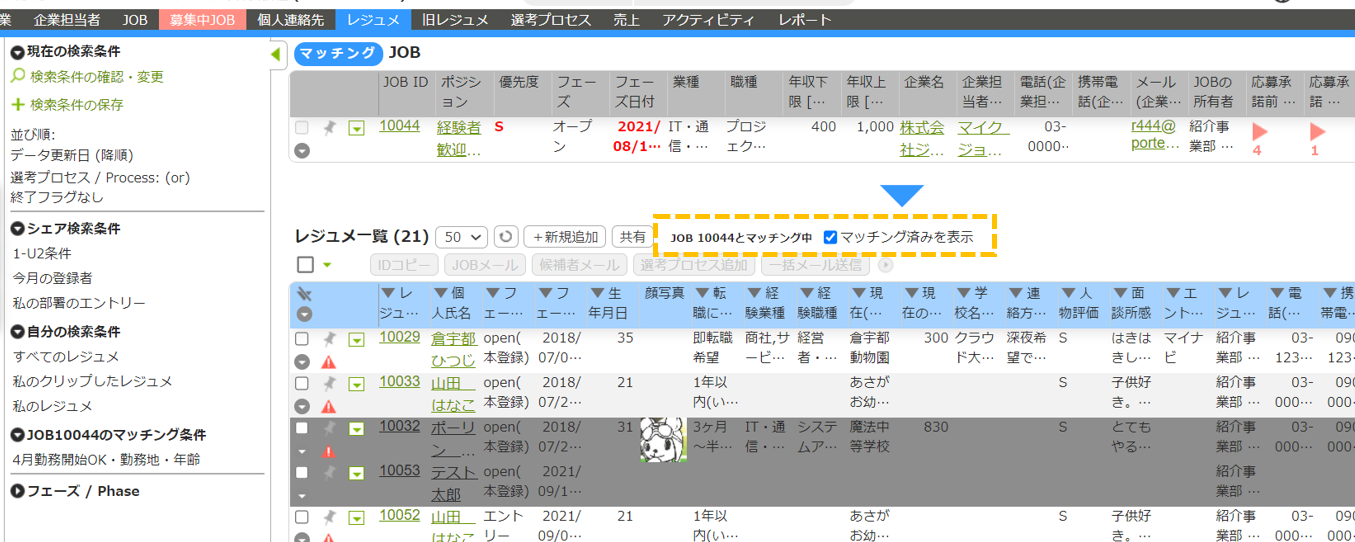Collapse the left sidebar with green arrow
Screen dimensions: 1355x542
coord(276,54)
